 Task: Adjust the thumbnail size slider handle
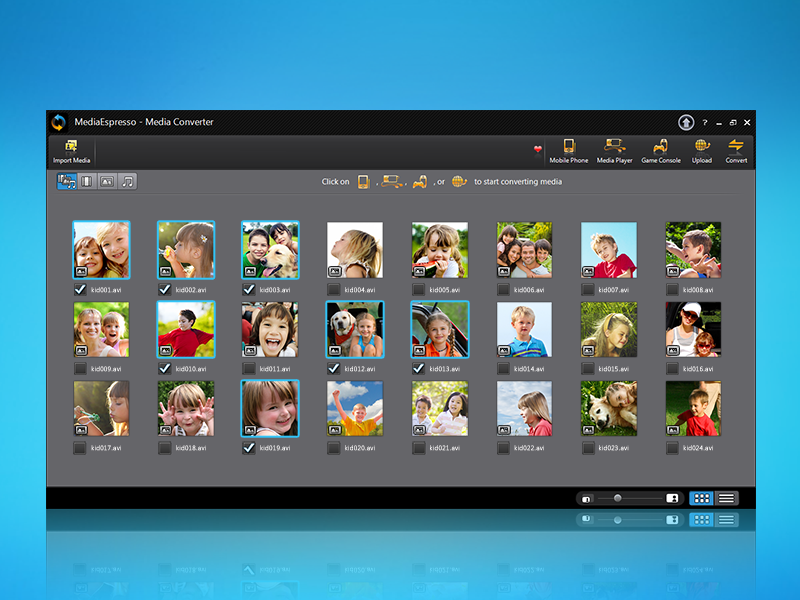click(x=617, y=498)
